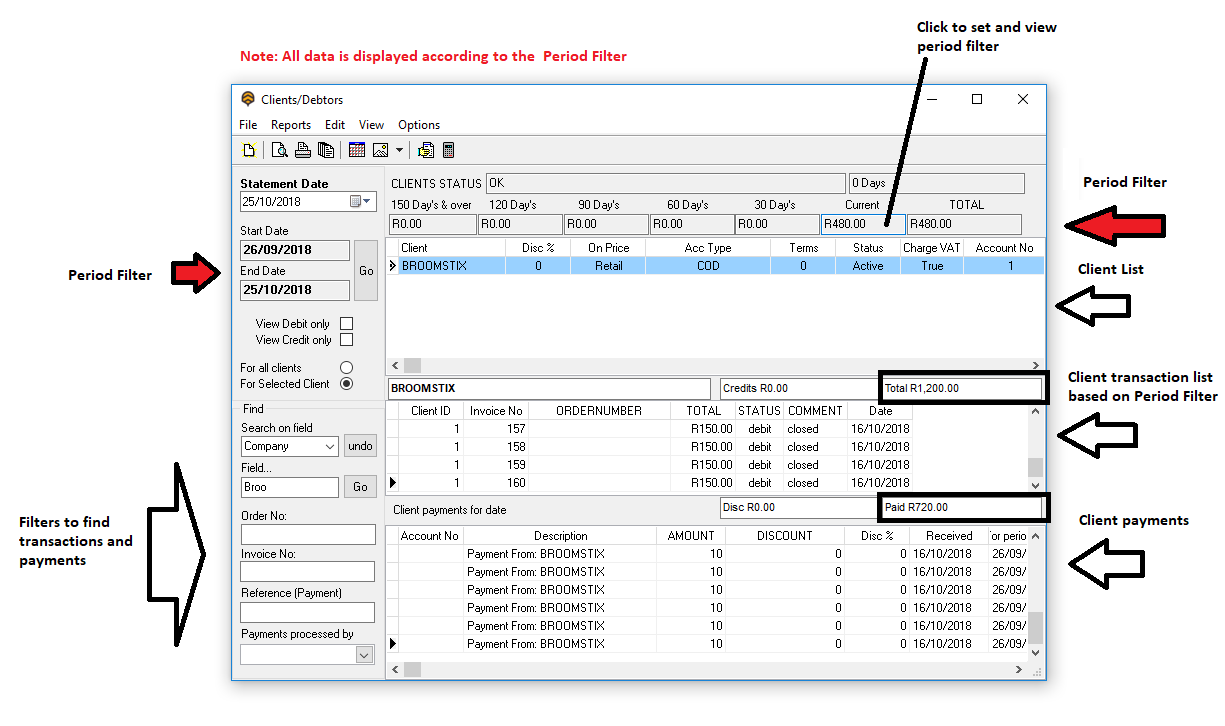This screenshot has width=1225, height=726.
Task: Enable the View Debit only checkbox
Action: pyautogui.click(x=346, y=324)
